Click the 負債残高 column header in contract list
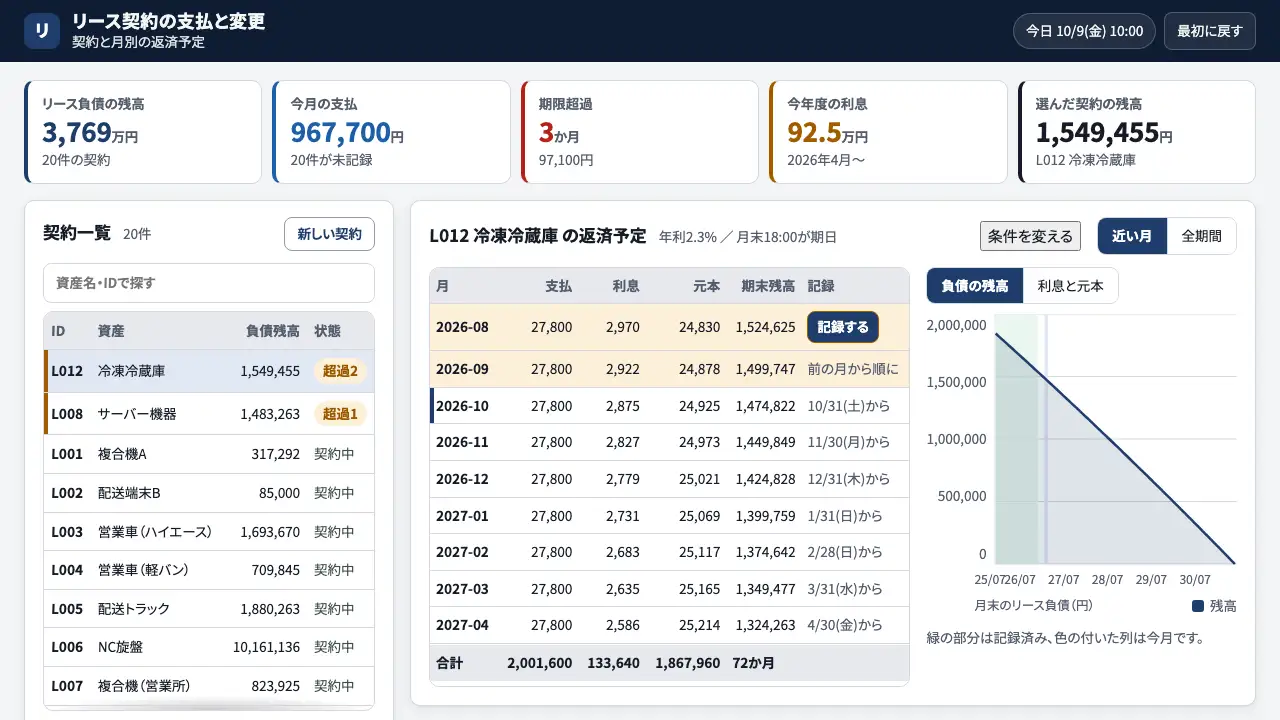Image resolution: width=1280 pixels, height=720 pixels. click(273, 331)
